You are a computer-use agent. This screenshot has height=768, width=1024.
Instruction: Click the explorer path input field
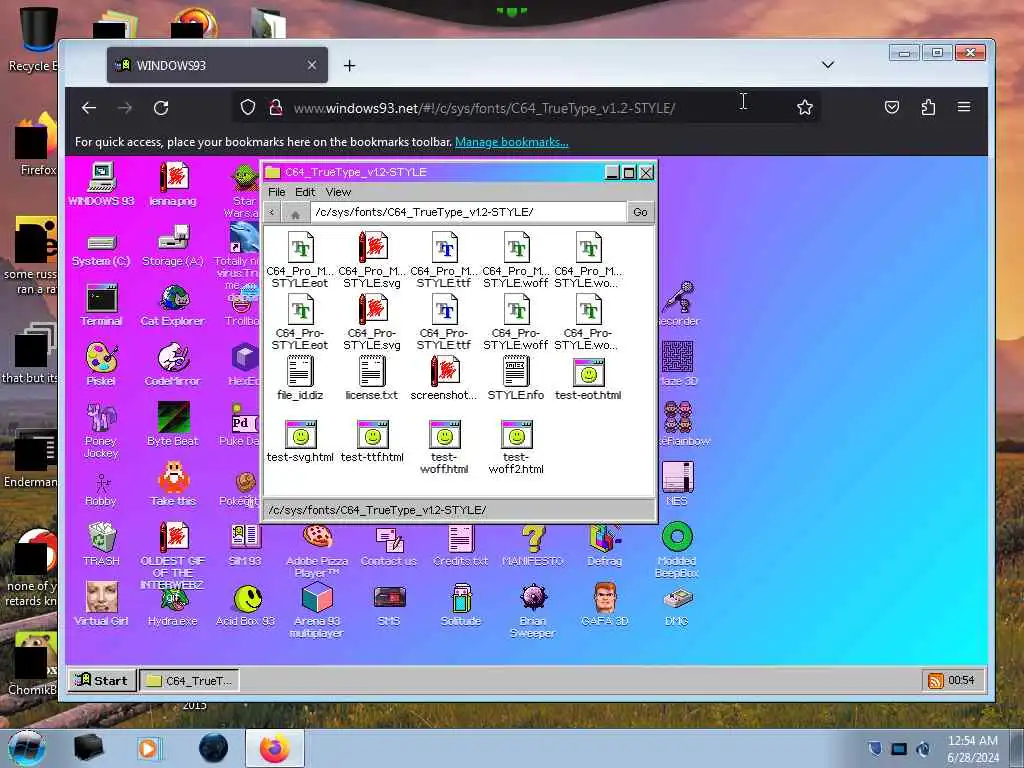point(468,212)
